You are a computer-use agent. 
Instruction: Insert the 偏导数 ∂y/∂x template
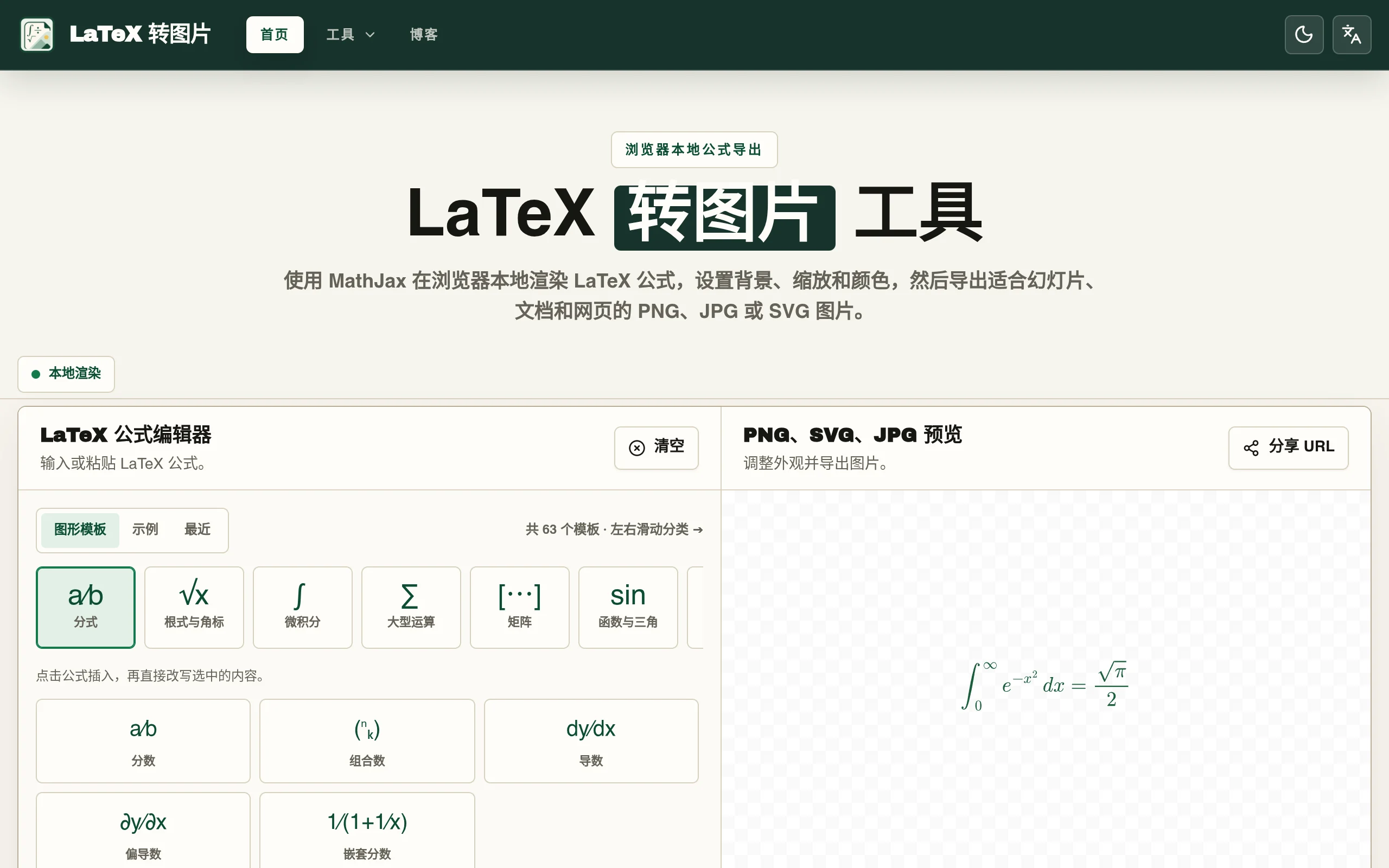pyautogui.click(x=143, y=830)
